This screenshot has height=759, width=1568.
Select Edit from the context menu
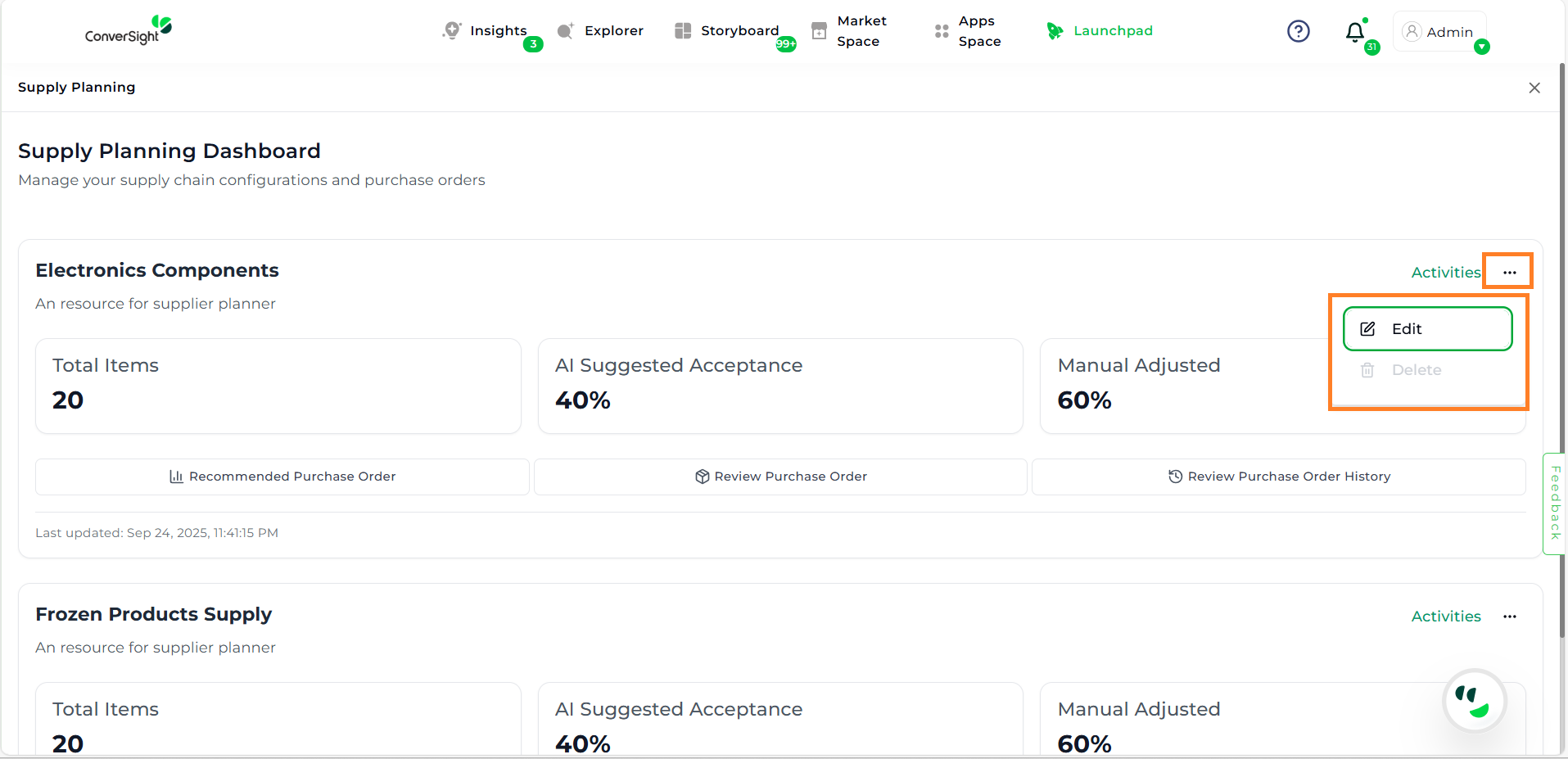[1427, 329]
